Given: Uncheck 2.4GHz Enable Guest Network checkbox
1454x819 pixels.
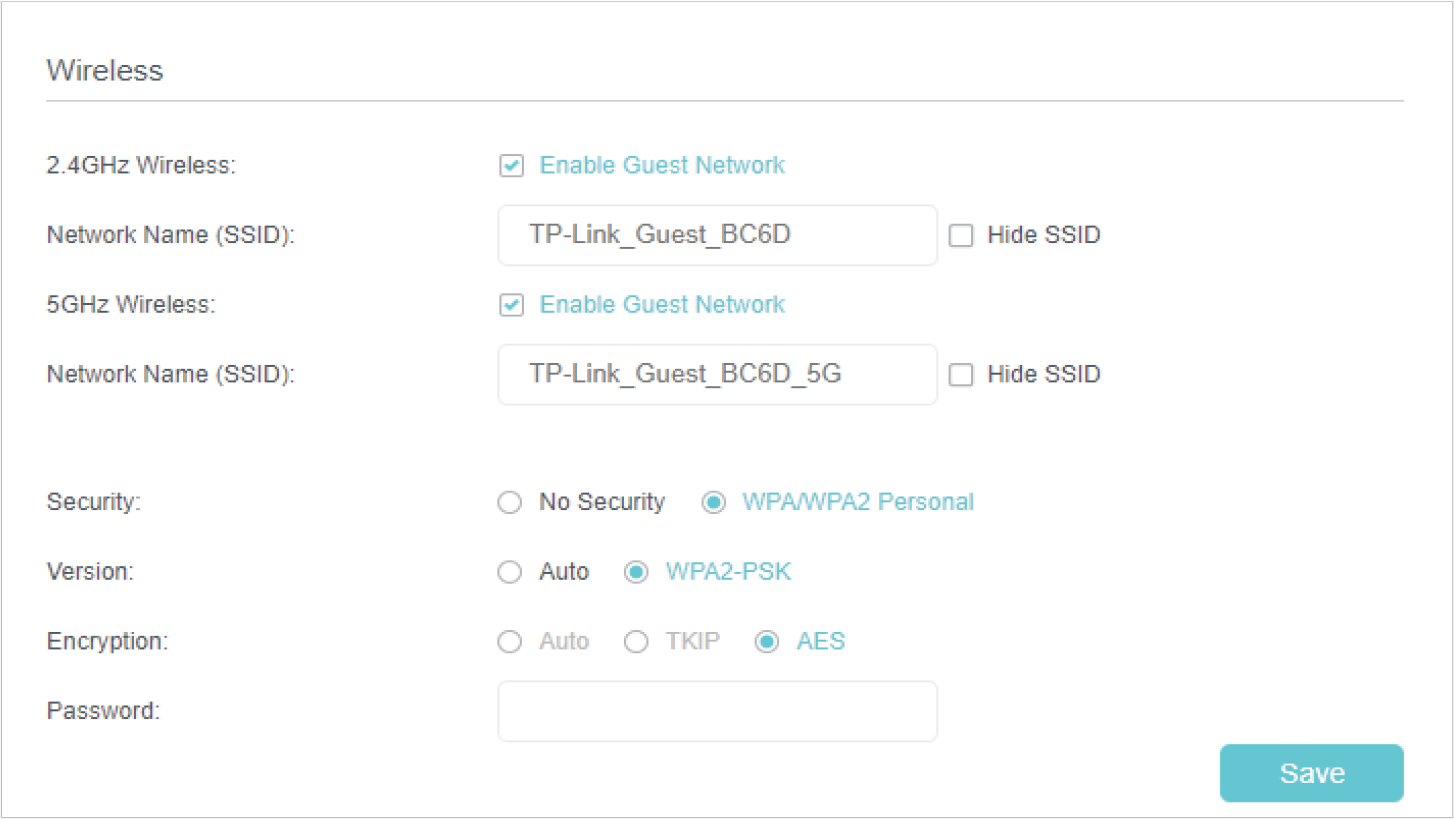Looking at the screenshot, I should (511, 166).
